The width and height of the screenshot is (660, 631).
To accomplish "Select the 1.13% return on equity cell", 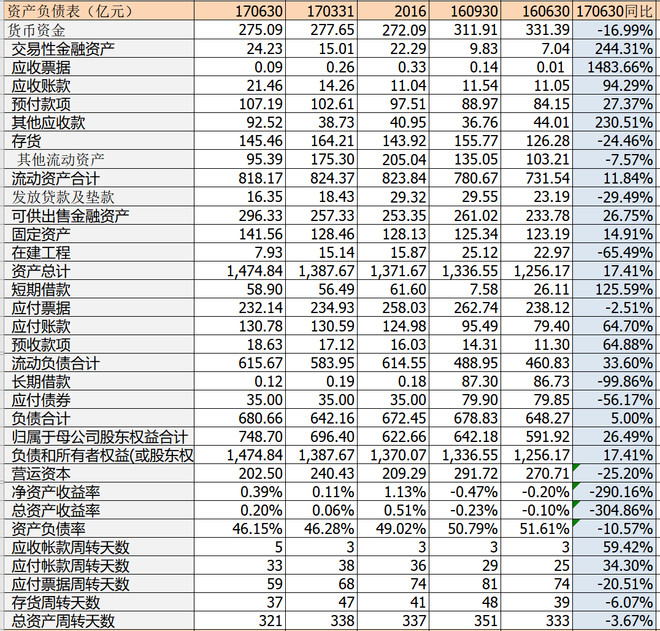I will (x=393, y=492).
